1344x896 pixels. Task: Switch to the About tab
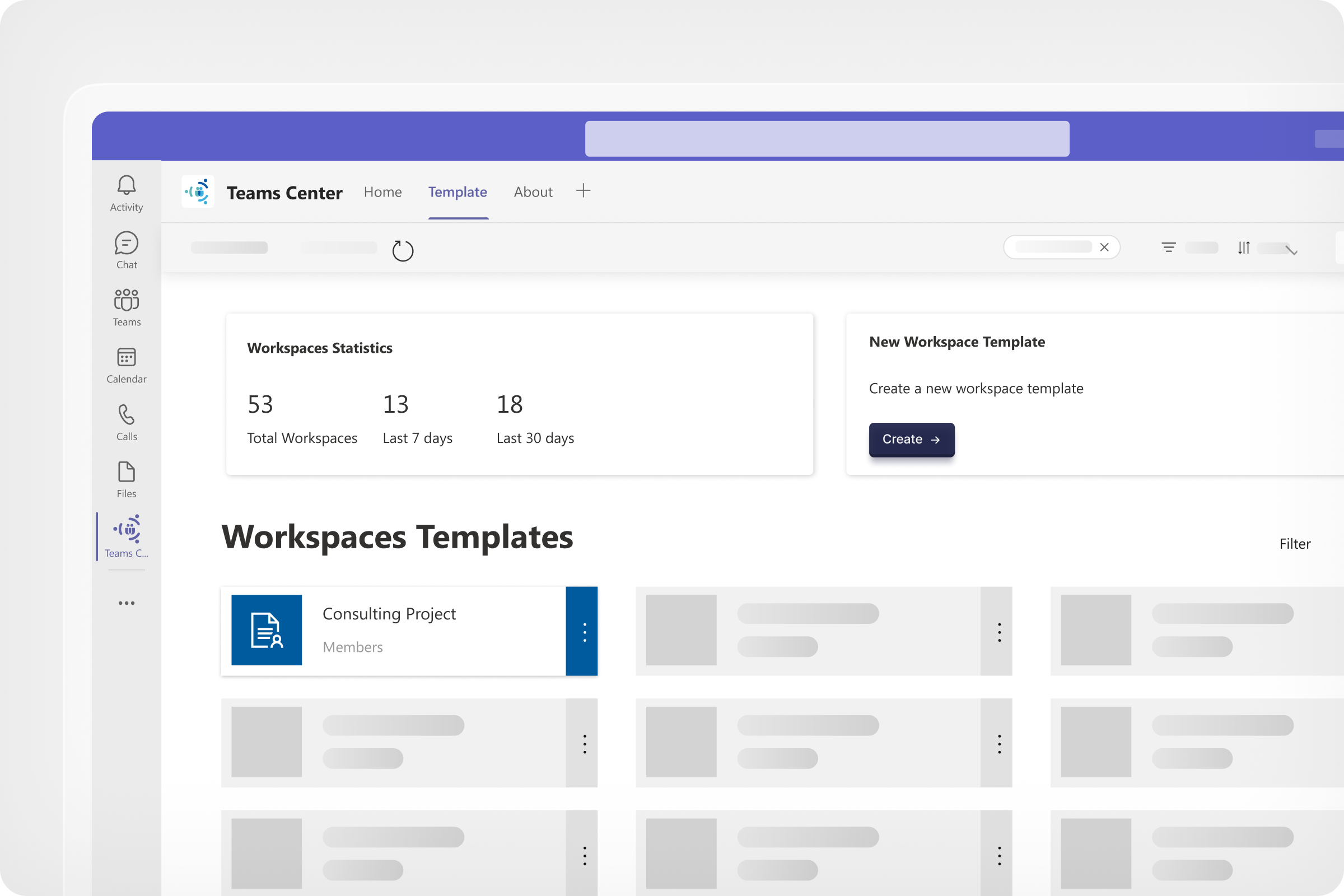pos(533,192)
